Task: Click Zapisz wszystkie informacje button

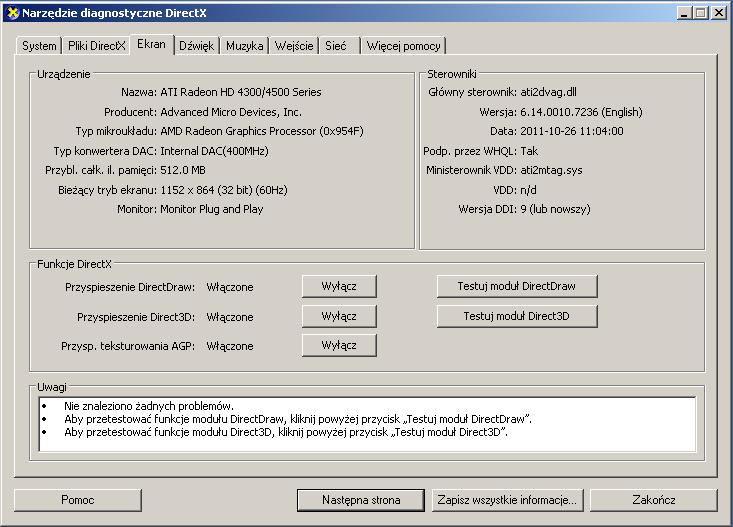Action: [507, 500]
